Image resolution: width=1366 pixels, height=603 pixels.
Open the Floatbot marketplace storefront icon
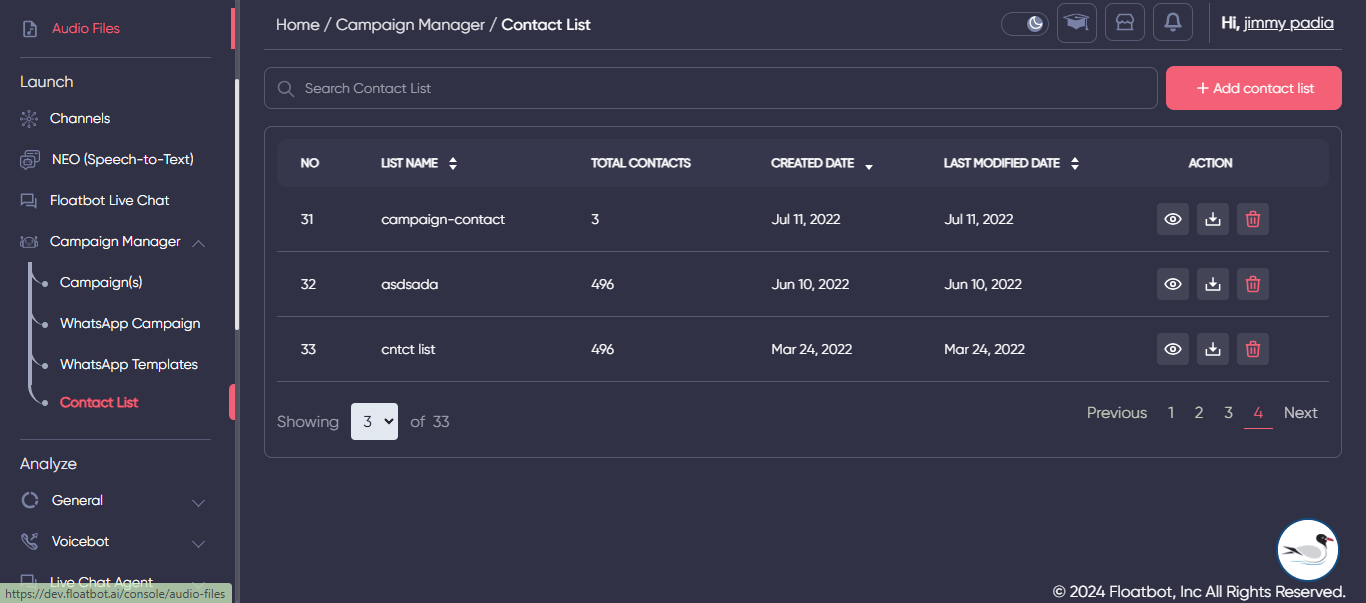(1124, 22)
